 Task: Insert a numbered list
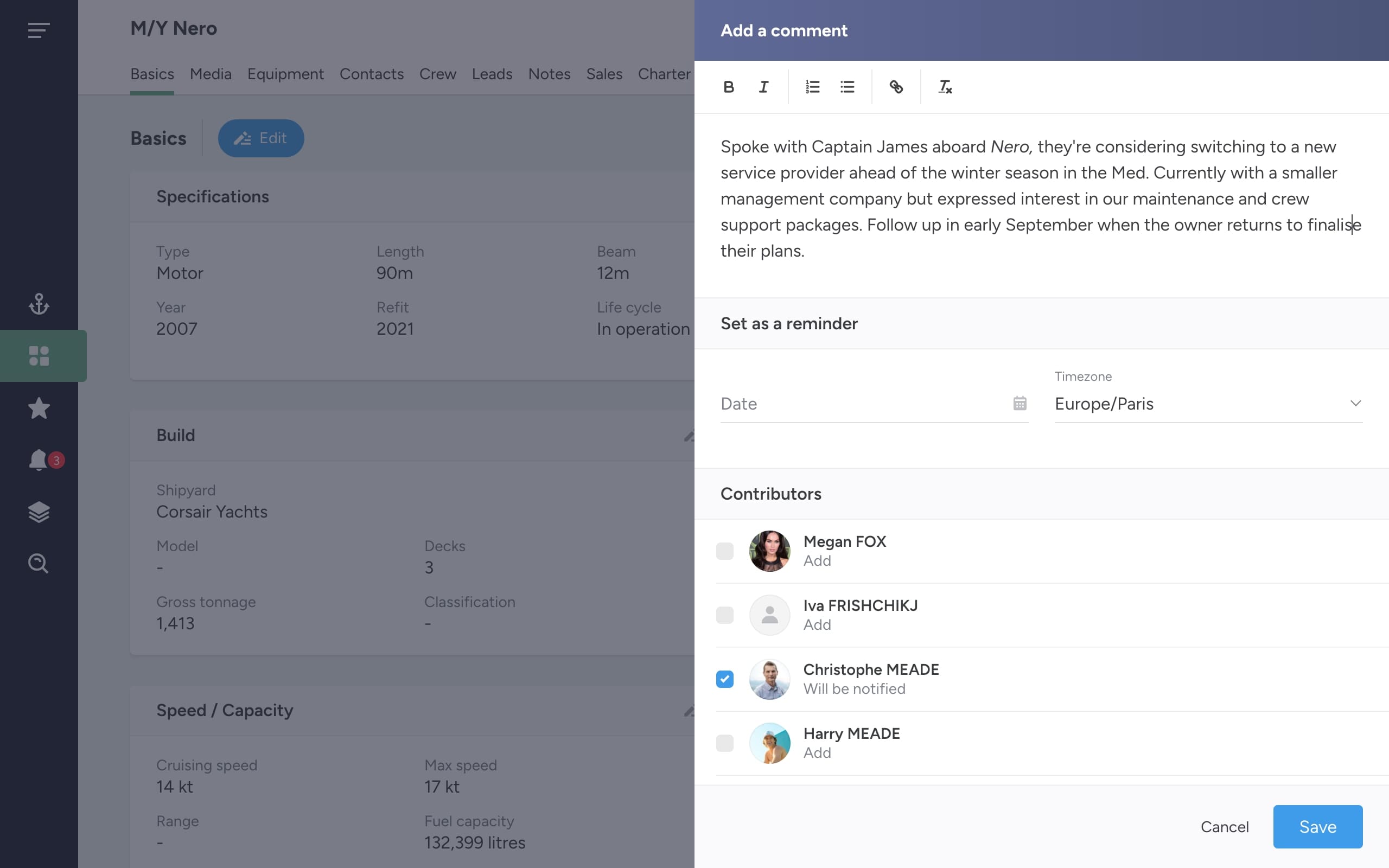point(812,87)
